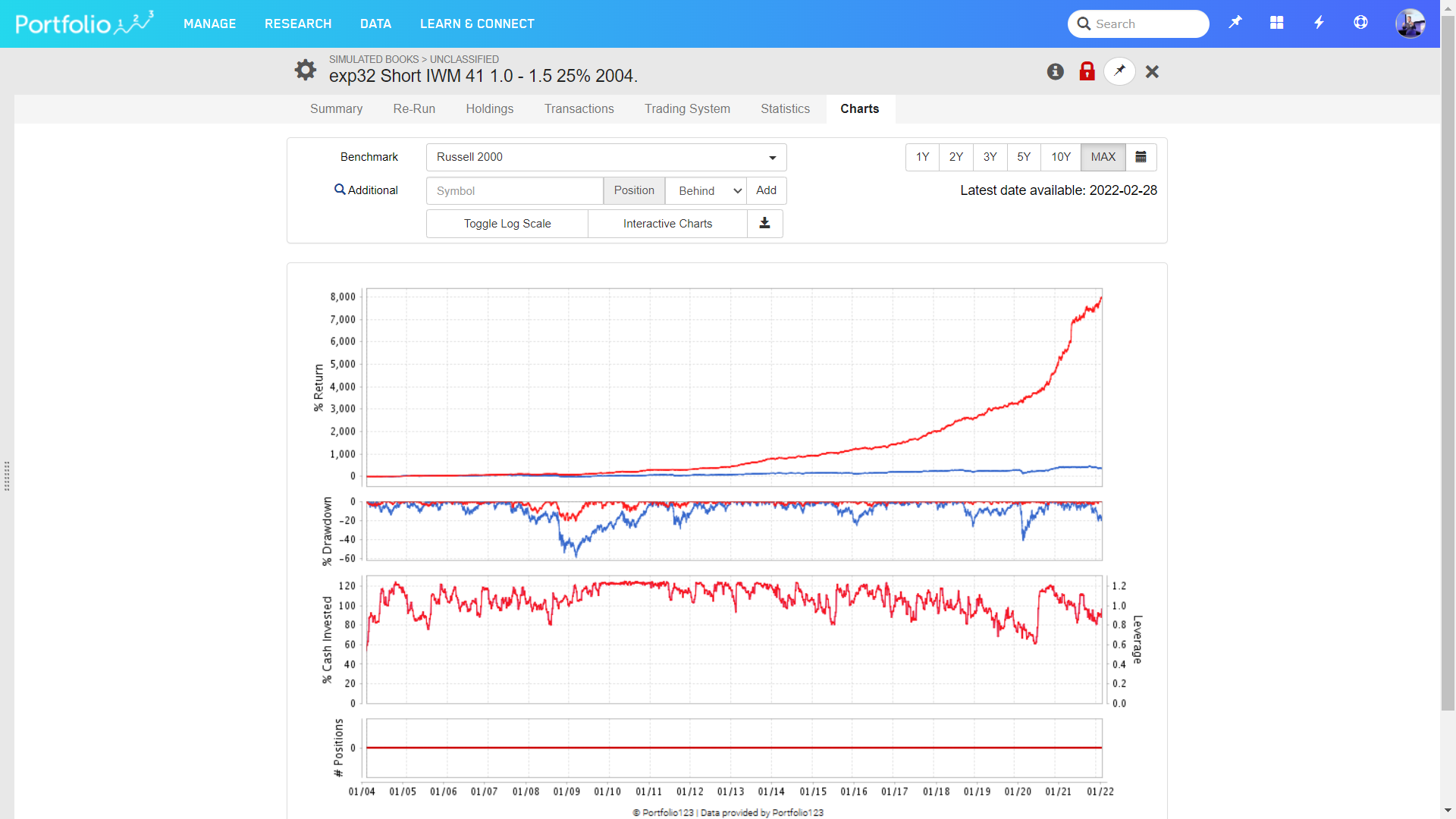Open the lightning bolt quick actions icon
The height and width of the screenshot is (819, 1456).
(1319, 23)
